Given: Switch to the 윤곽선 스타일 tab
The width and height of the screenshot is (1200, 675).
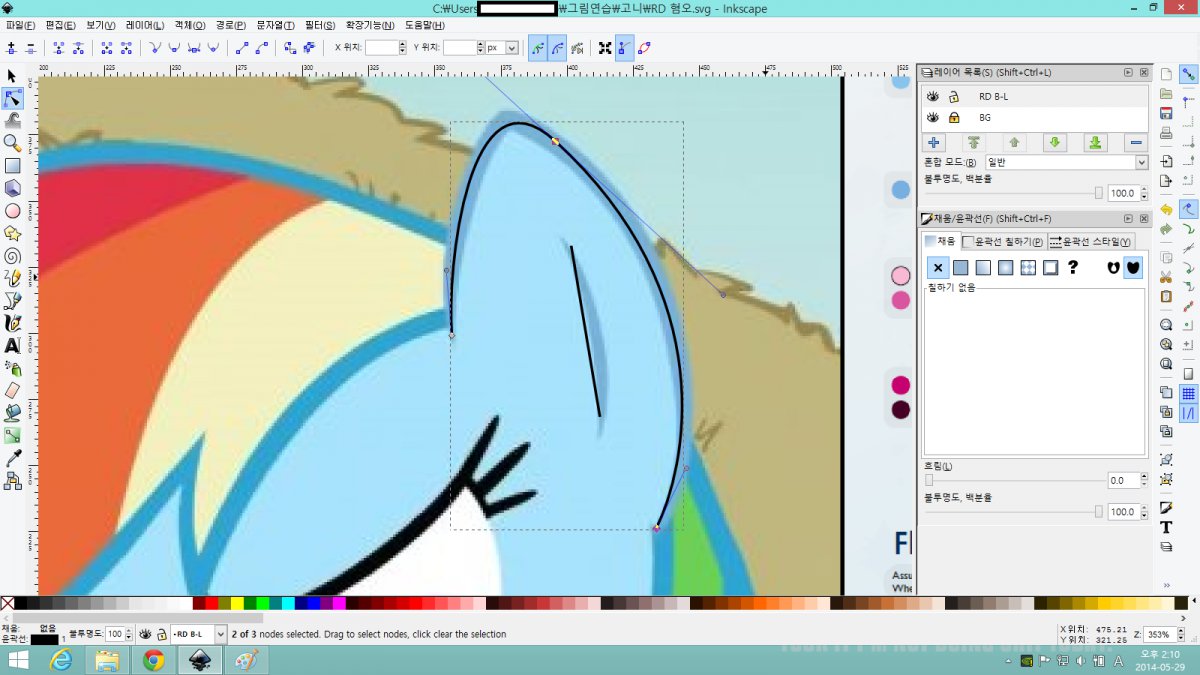Looking at the screenshot, I should [1091, 241].
